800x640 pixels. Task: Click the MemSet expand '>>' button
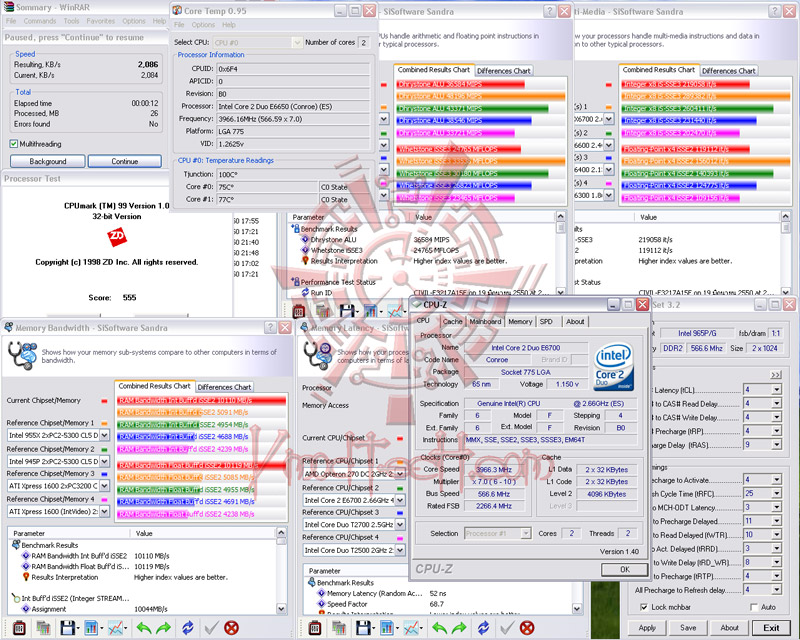pos(776,375)
